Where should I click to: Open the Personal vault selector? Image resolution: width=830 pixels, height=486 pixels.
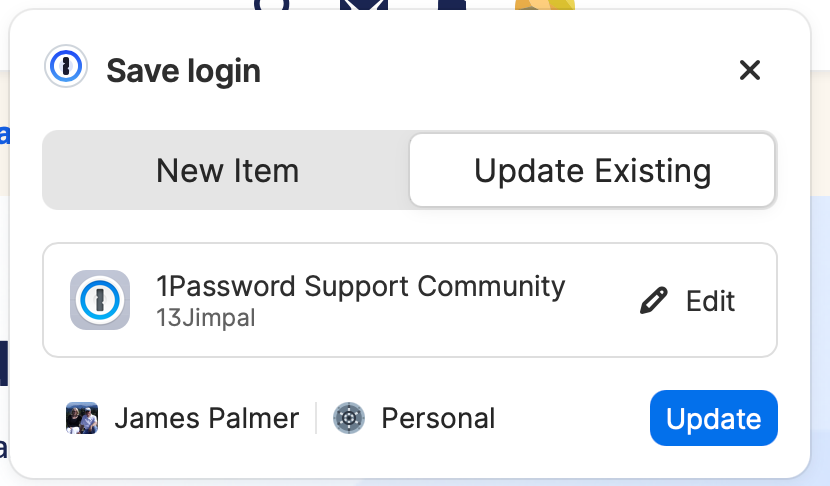[x=437, y=418]
